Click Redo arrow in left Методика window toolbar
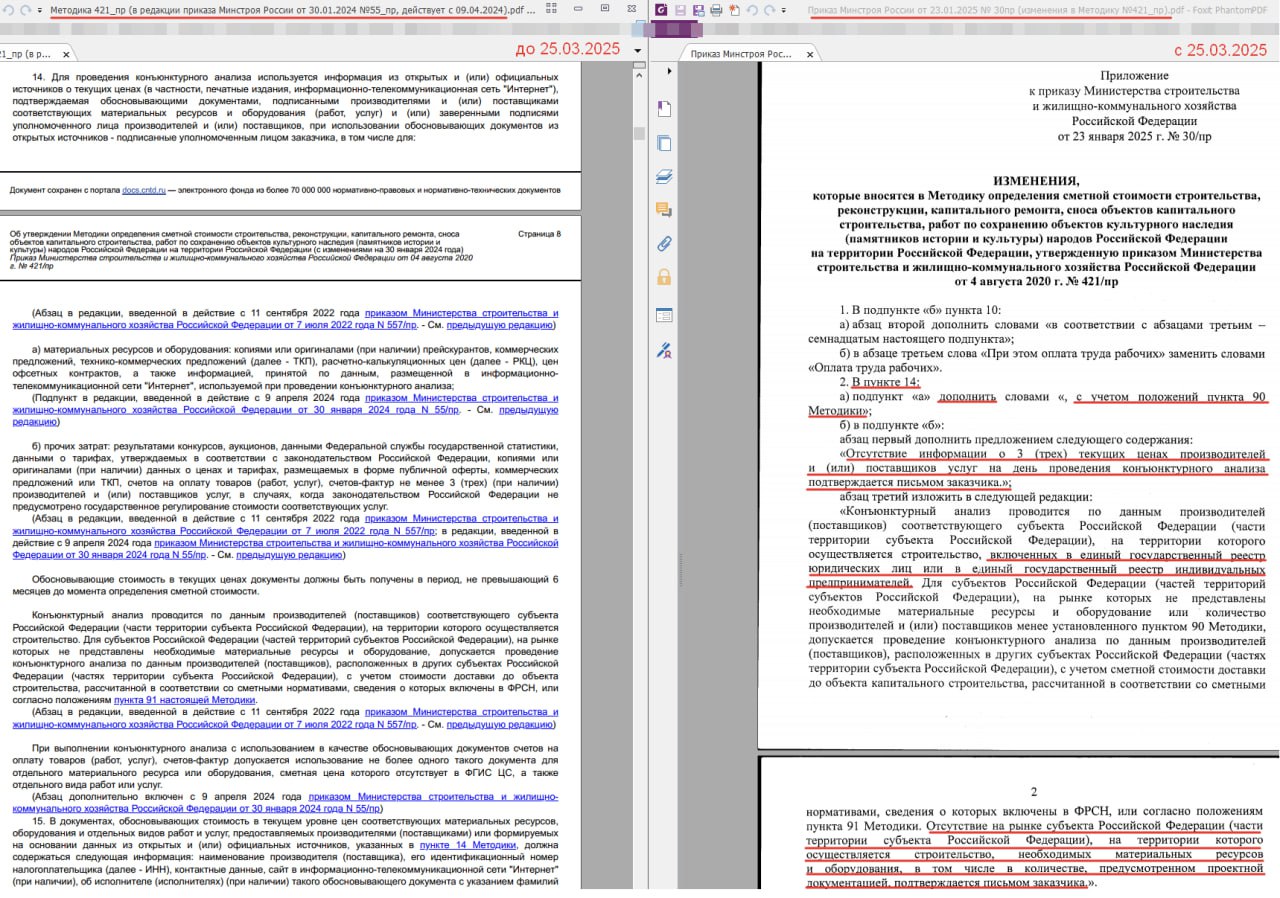The width and height of the screenshot is (1280, 898). 24,10
